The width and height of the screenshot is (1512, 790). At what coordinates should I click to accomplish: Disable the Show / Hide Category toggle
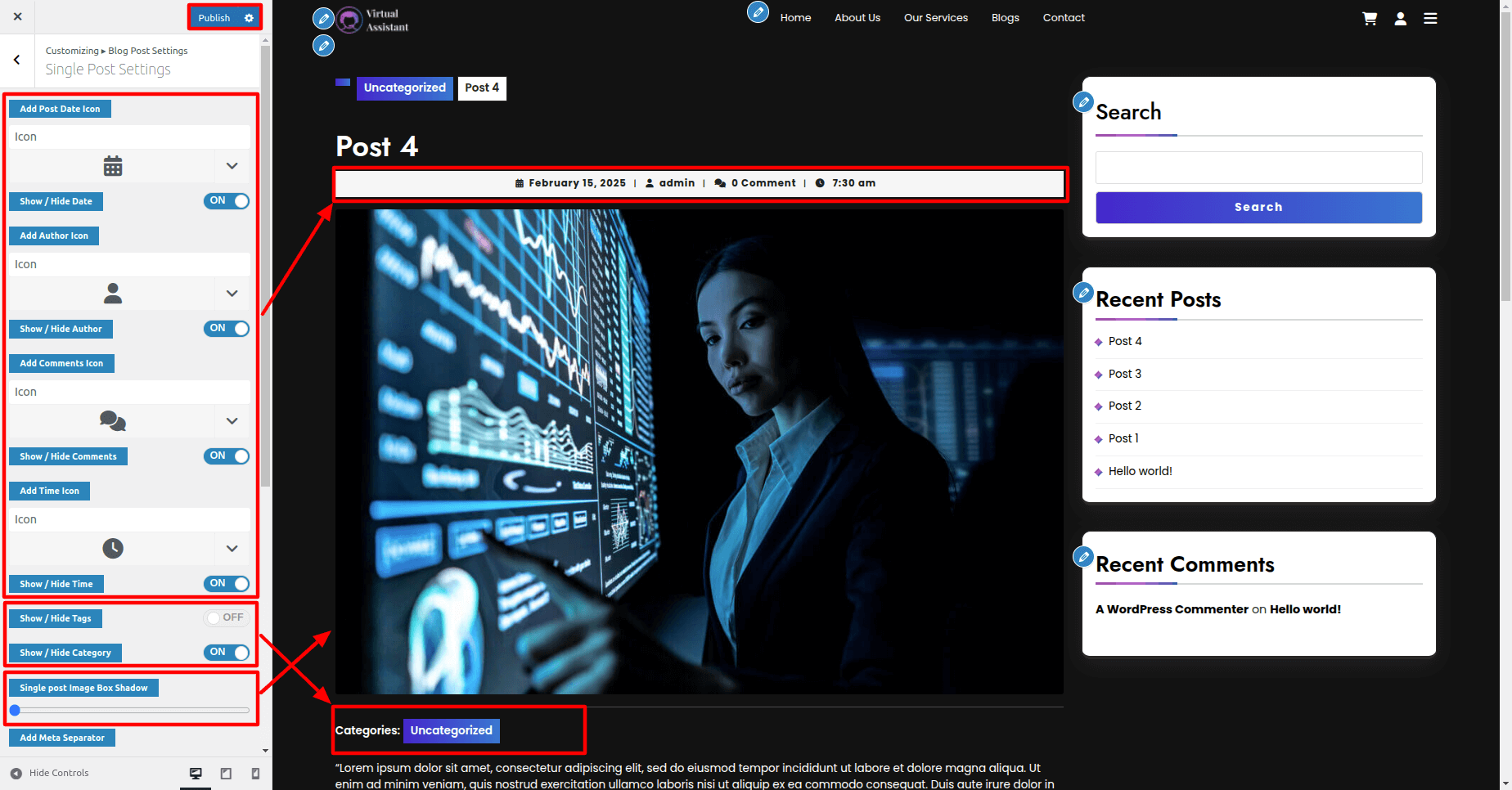click(227, 653)
